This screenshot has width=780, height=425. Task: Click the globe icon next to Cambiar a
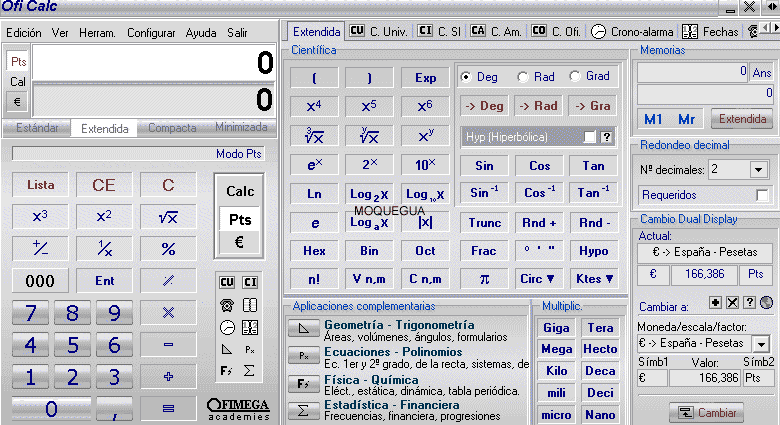pyautogui.click(x=767, y=302)
